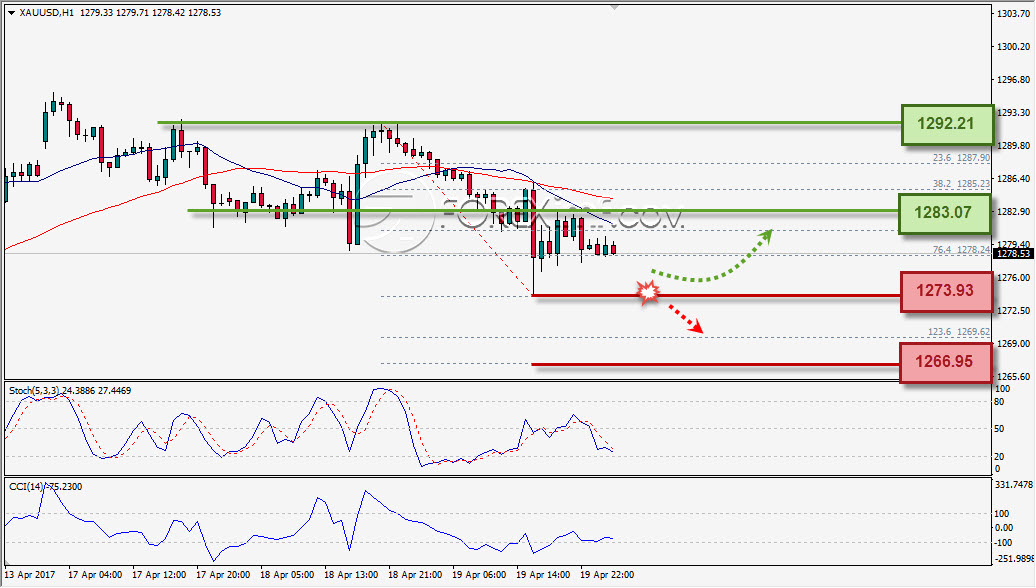This screenshot has height=588, width=1036.
Task: Click the 13 Apr 2017 date marker
Action: point(30,575)
